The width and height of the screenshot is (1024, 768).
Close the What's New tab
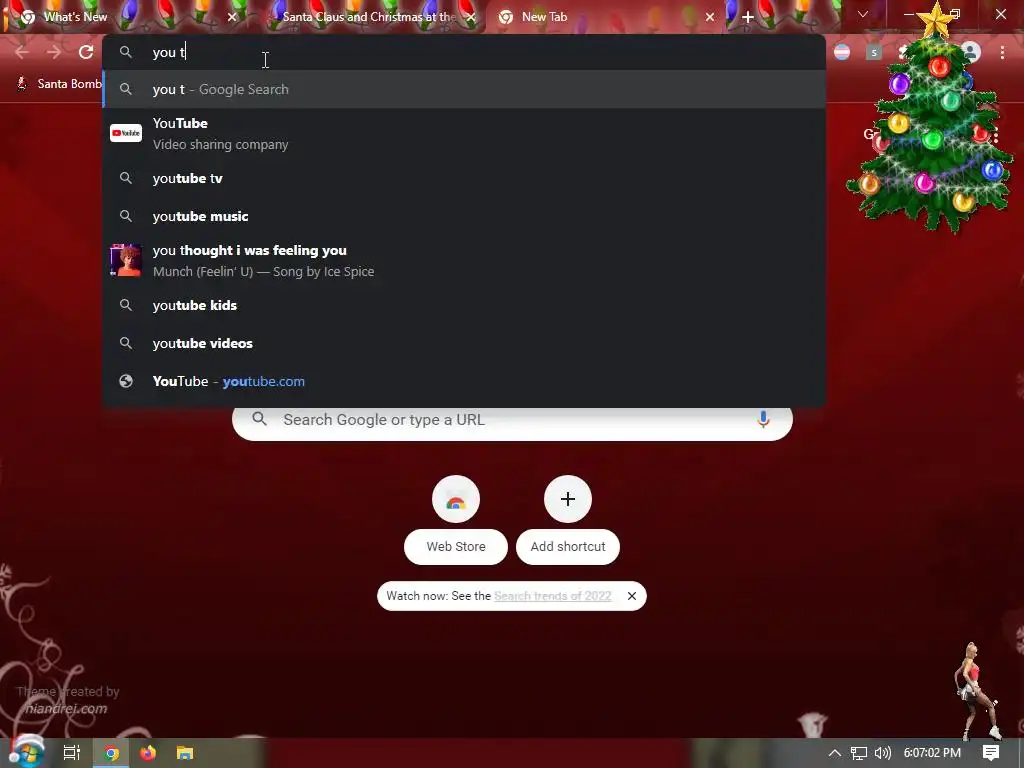point(232,17)
